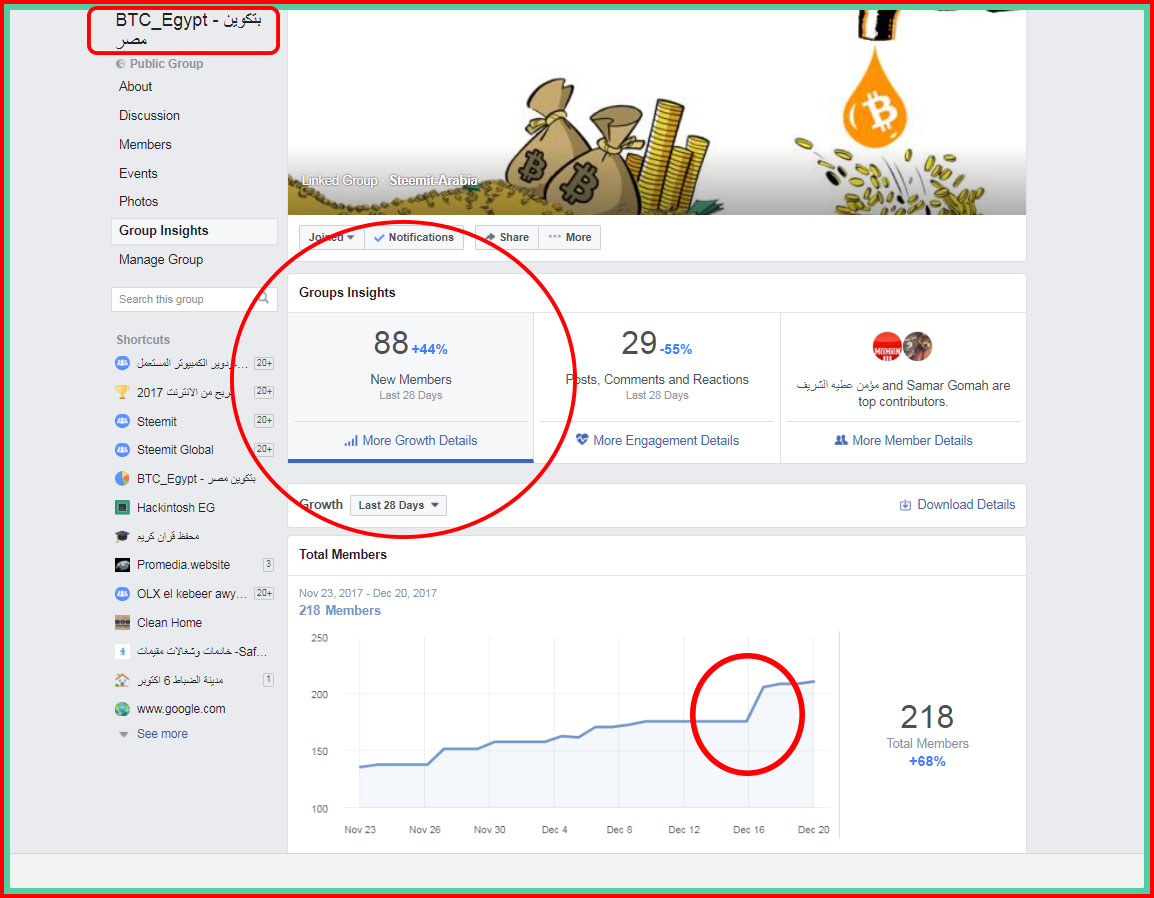Screen dimensions: 1154x898
Task: Click the Clean Home icon
Action: point(122,623)
